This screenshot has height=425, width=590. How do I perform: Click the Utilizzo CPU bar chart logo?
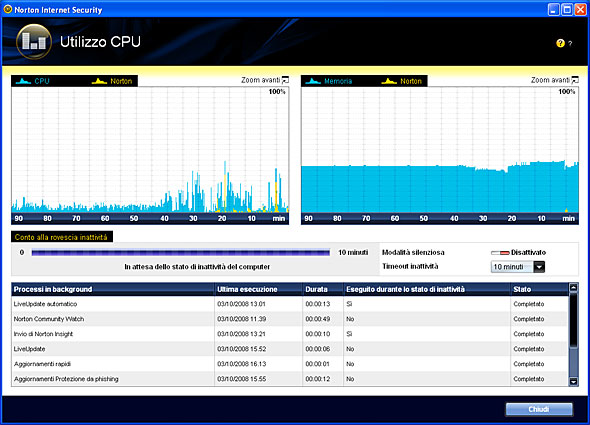(34, 41)
